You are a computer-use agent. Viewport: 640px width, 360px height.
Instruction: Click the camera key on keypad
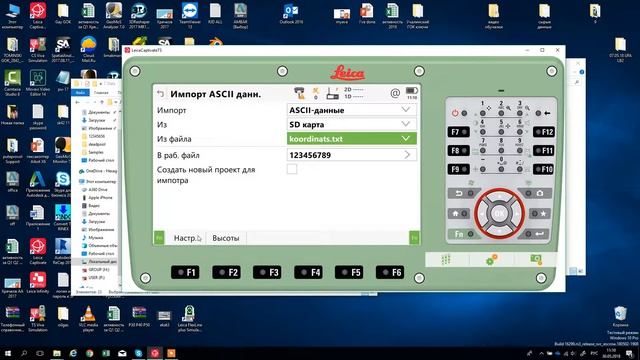[x=535, y=193]
